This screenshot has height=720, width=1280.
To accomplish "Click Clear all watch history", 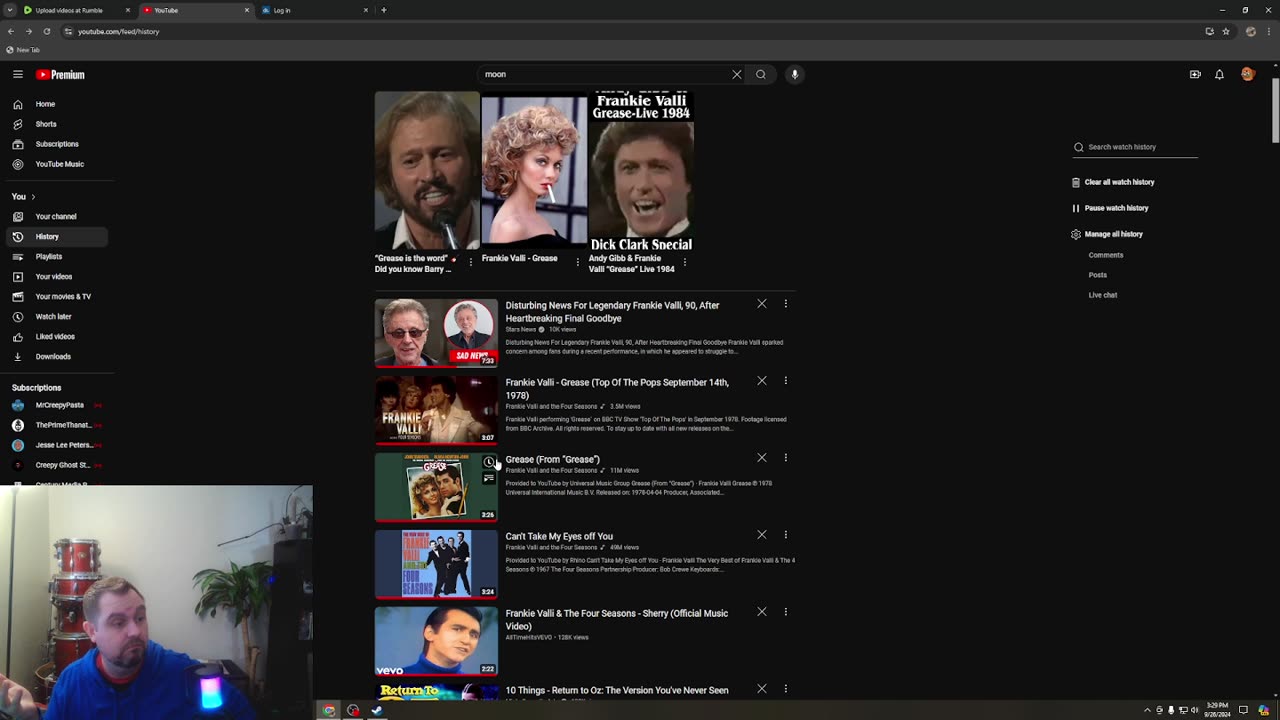I will 1113,182.
